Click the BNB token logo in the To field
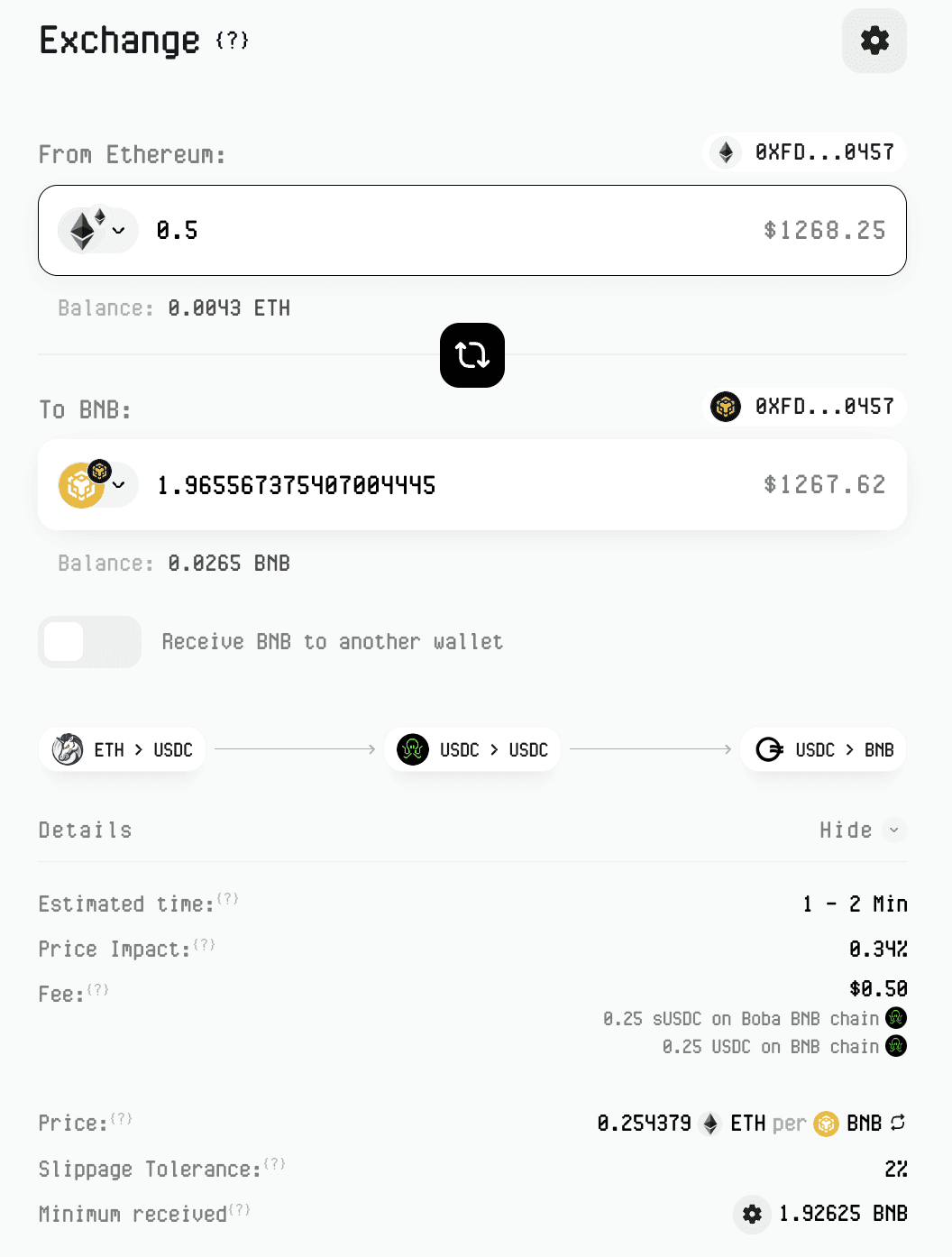The width and height of the screenshot is (952, 1257). click(x=83, y=485)
